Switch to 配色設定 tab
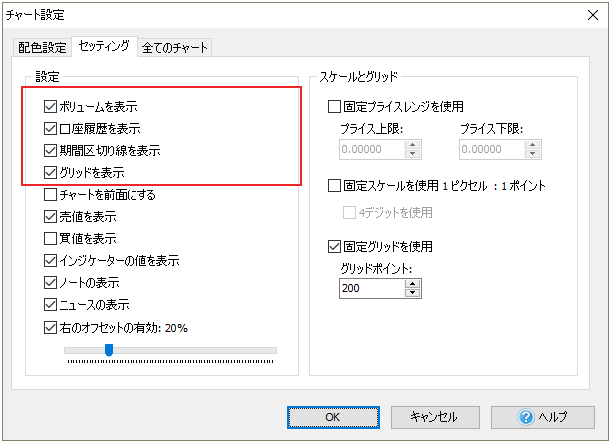The image size is (614, 445). pos(43,48)
